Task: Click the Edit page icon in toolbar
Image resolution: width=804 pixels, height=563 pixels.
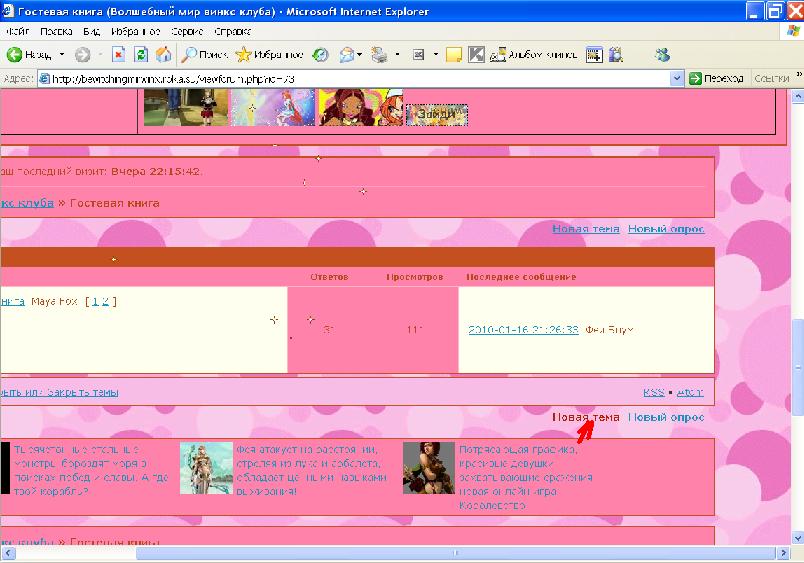Action: [x=418, y=54]
